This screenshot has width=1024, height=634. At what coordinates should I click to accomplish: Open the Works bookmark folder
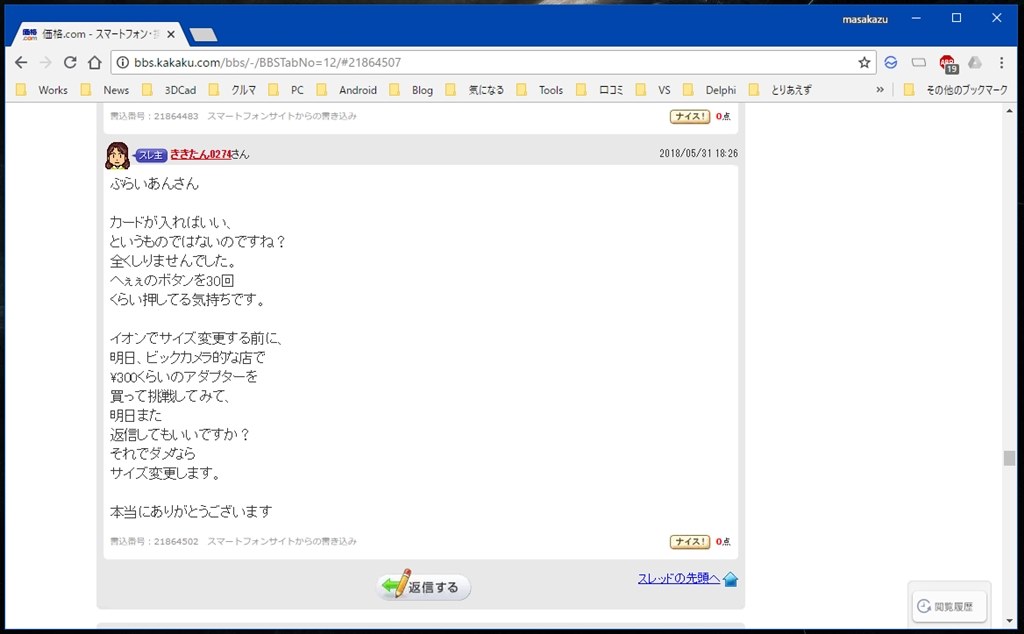click(x=42, y=90)
